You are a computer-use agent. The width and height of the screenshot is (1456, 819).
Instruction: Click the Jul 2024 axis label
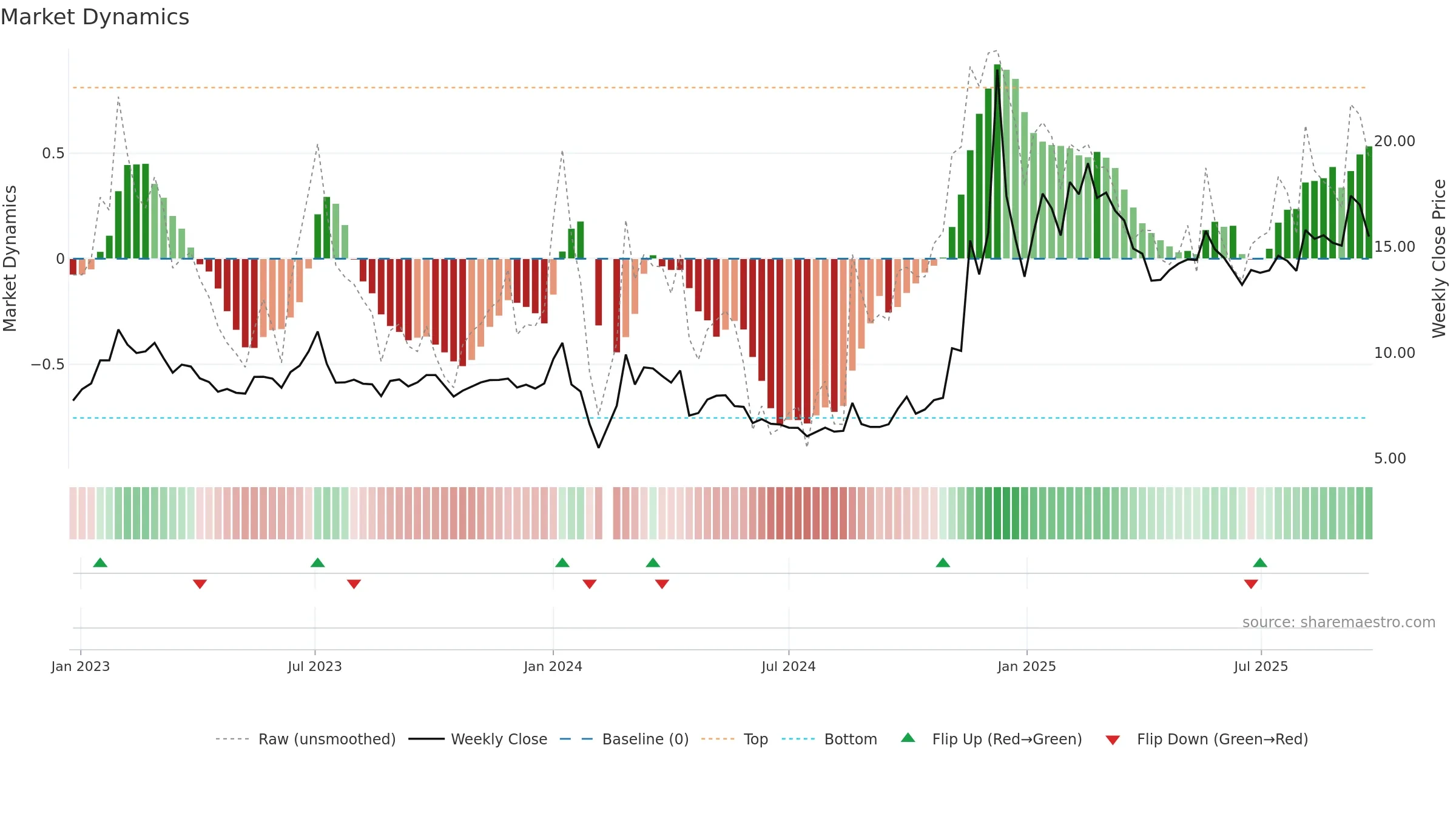click(x=789, y=667)
